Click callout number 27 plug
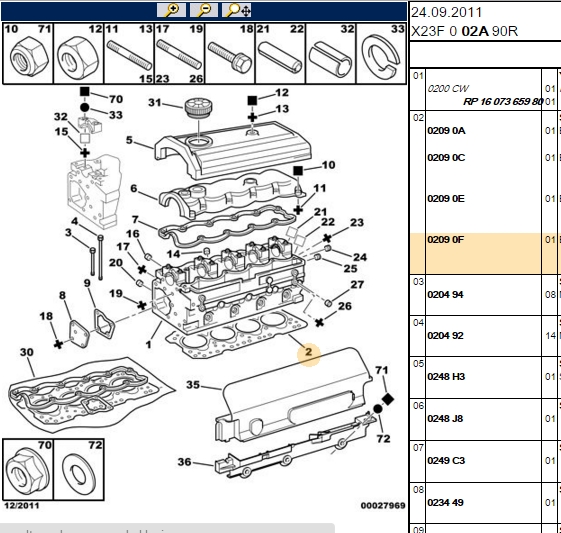Screen dimensions: 561x533 (357, 284)
